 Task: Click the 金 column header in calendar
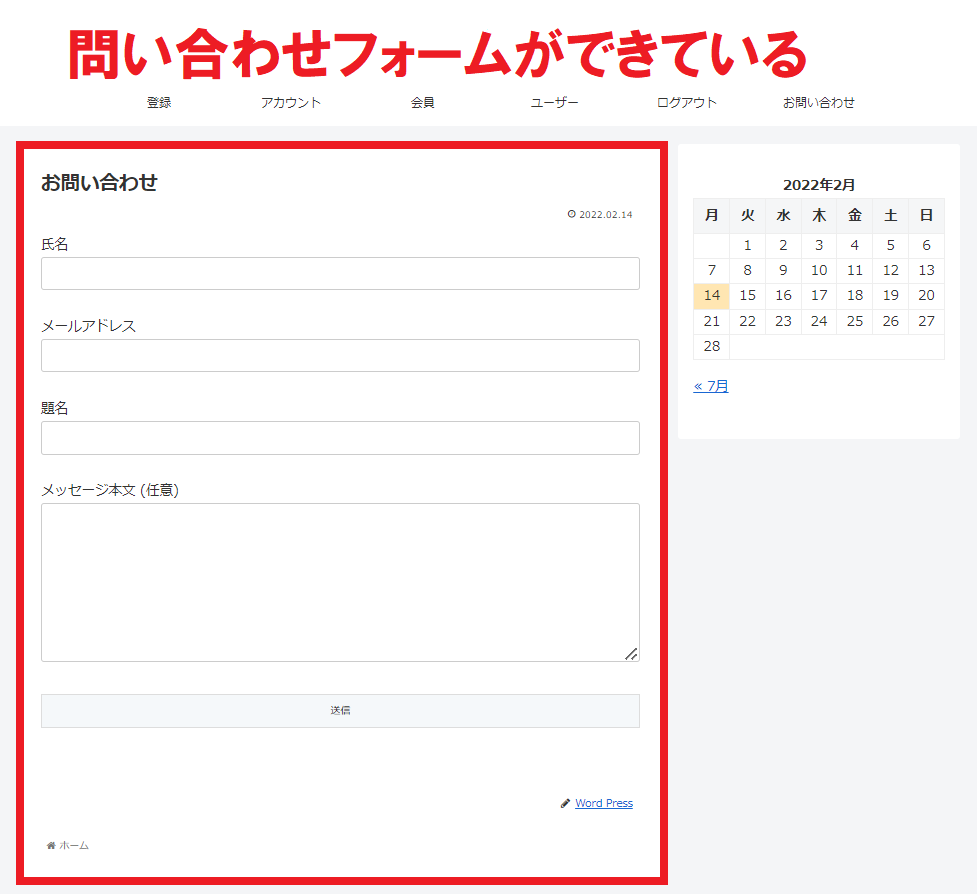point(855,216)
